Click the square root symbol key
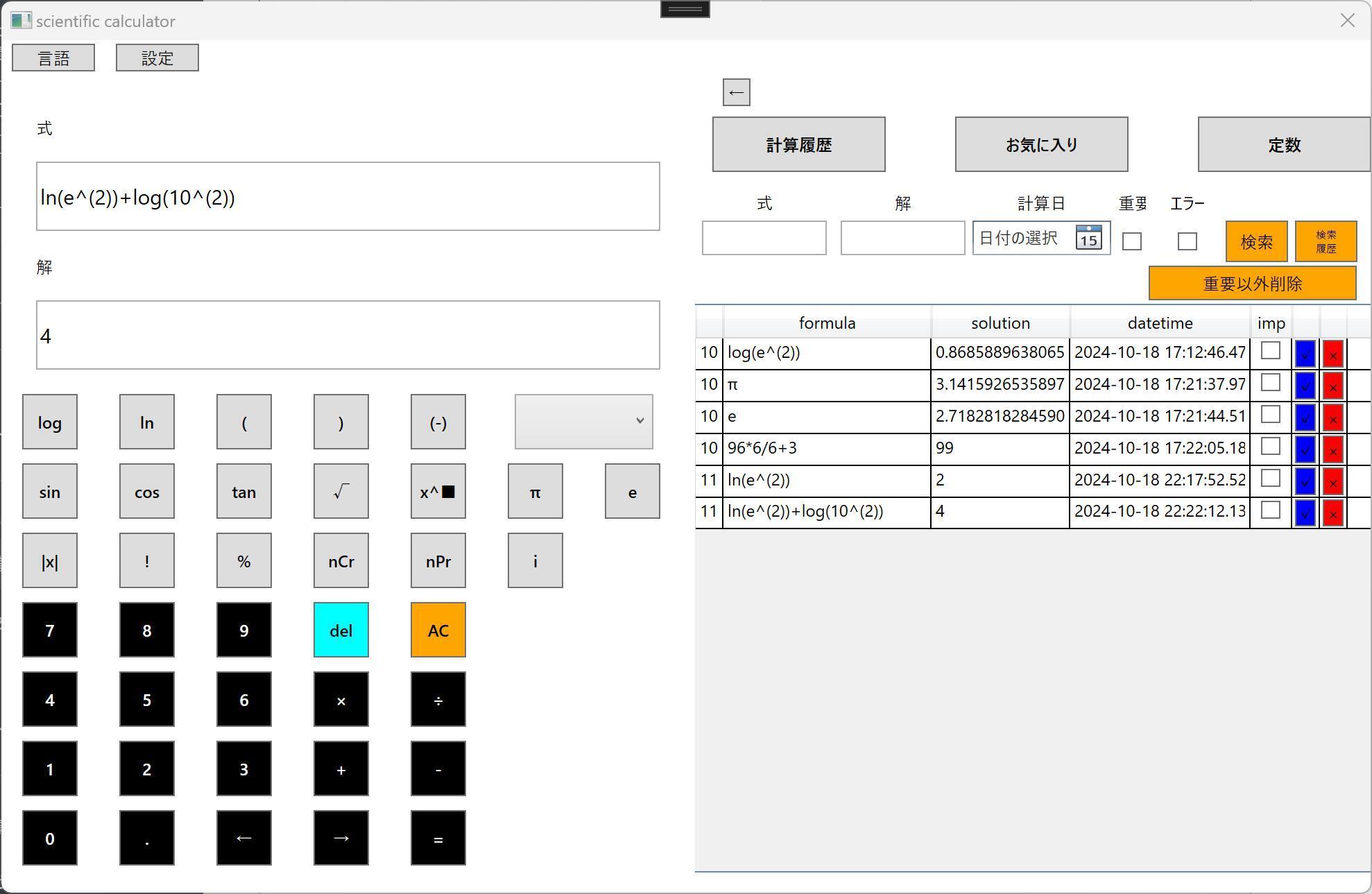The image size is (1372, 894). click(341, 491)
